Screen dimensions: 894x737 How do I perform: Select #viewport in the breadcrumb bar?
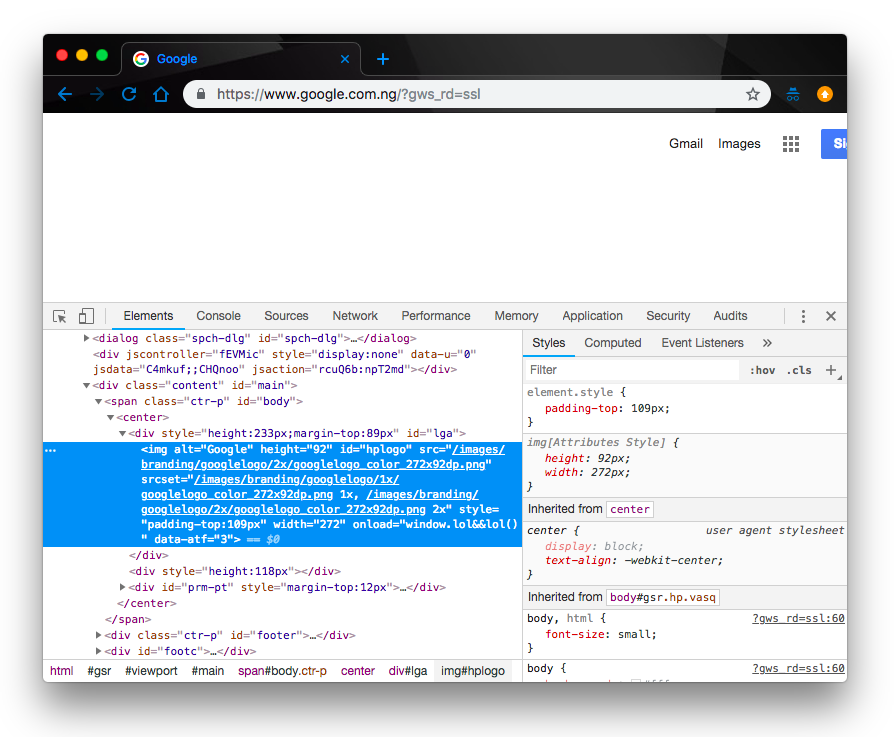[x=151, y=671]
